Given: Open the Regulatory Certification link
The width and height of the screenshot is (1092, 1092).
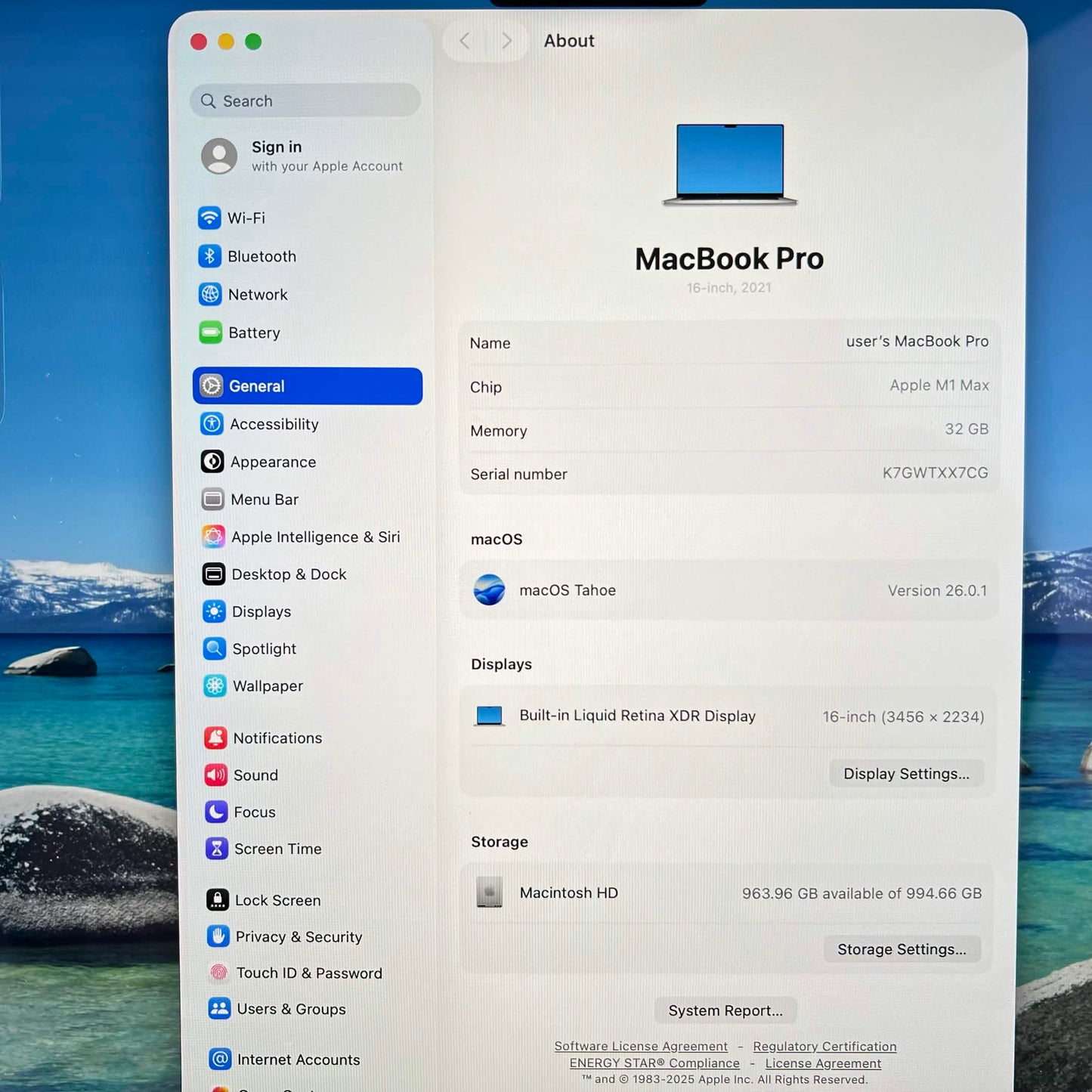Looking at the screenshot, I should [x=824, y=1046].
